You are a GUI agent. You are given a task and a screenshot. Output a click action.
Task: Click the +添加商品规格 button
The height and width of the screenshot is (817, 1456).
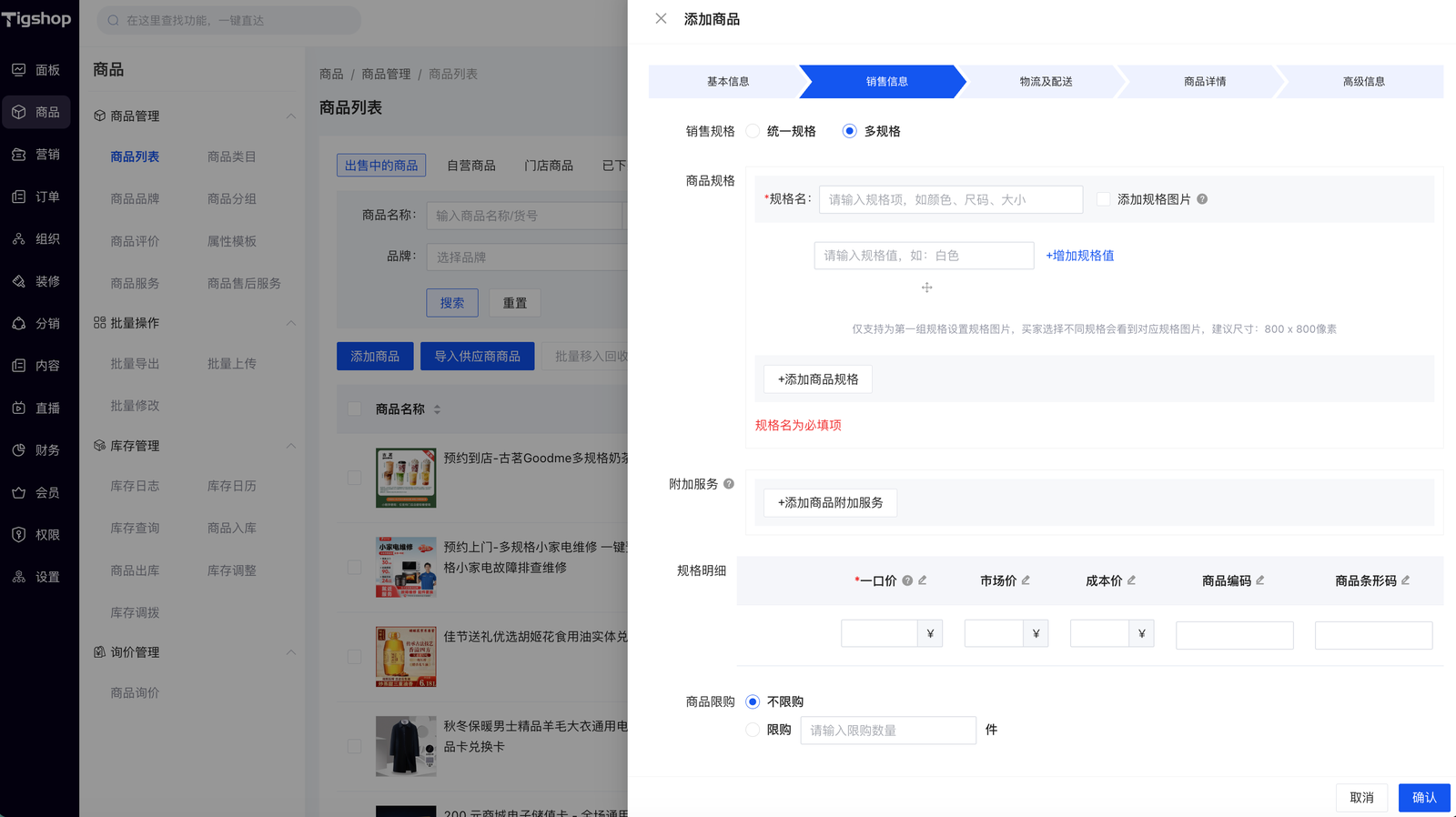click(817, 379)
